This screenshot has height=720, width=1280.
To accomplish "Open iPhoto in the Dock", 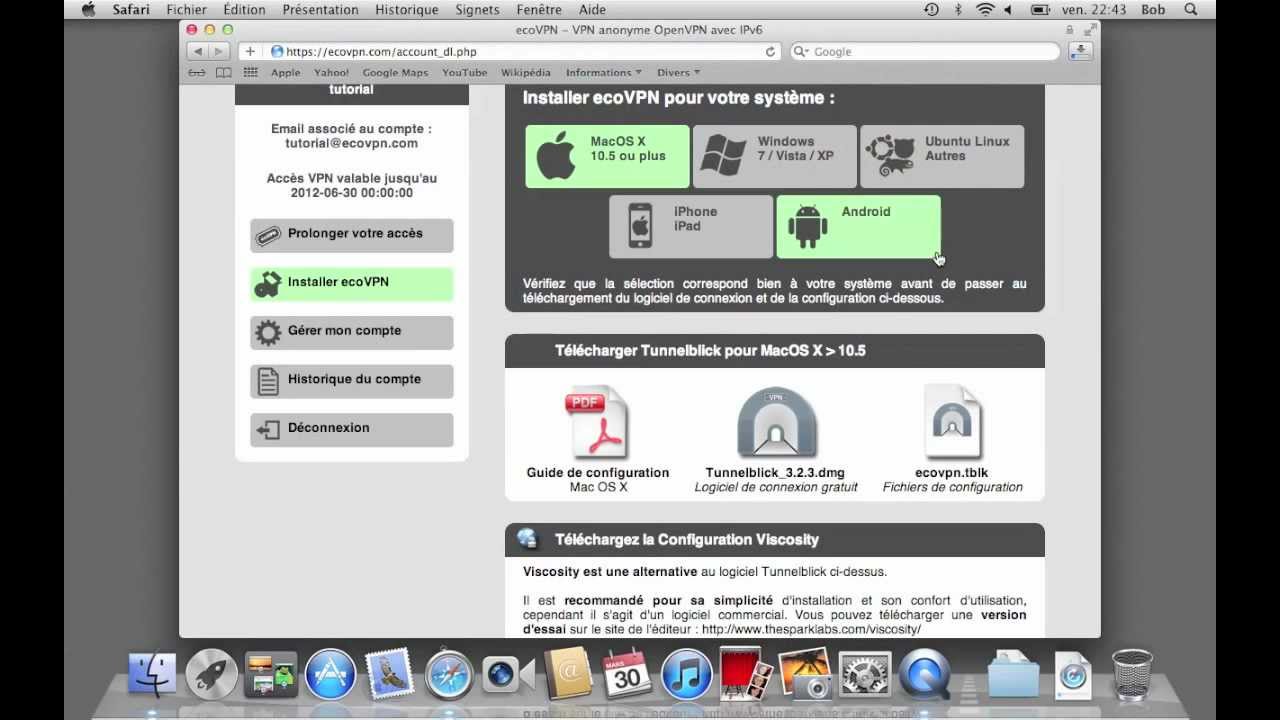I will coord(805,674).
